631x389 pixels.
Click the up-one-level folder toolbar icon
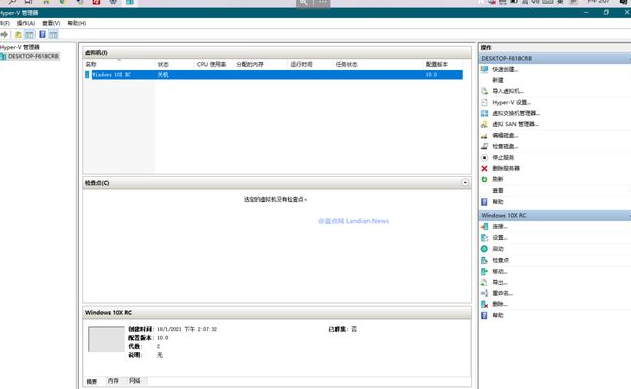(18, 35)
